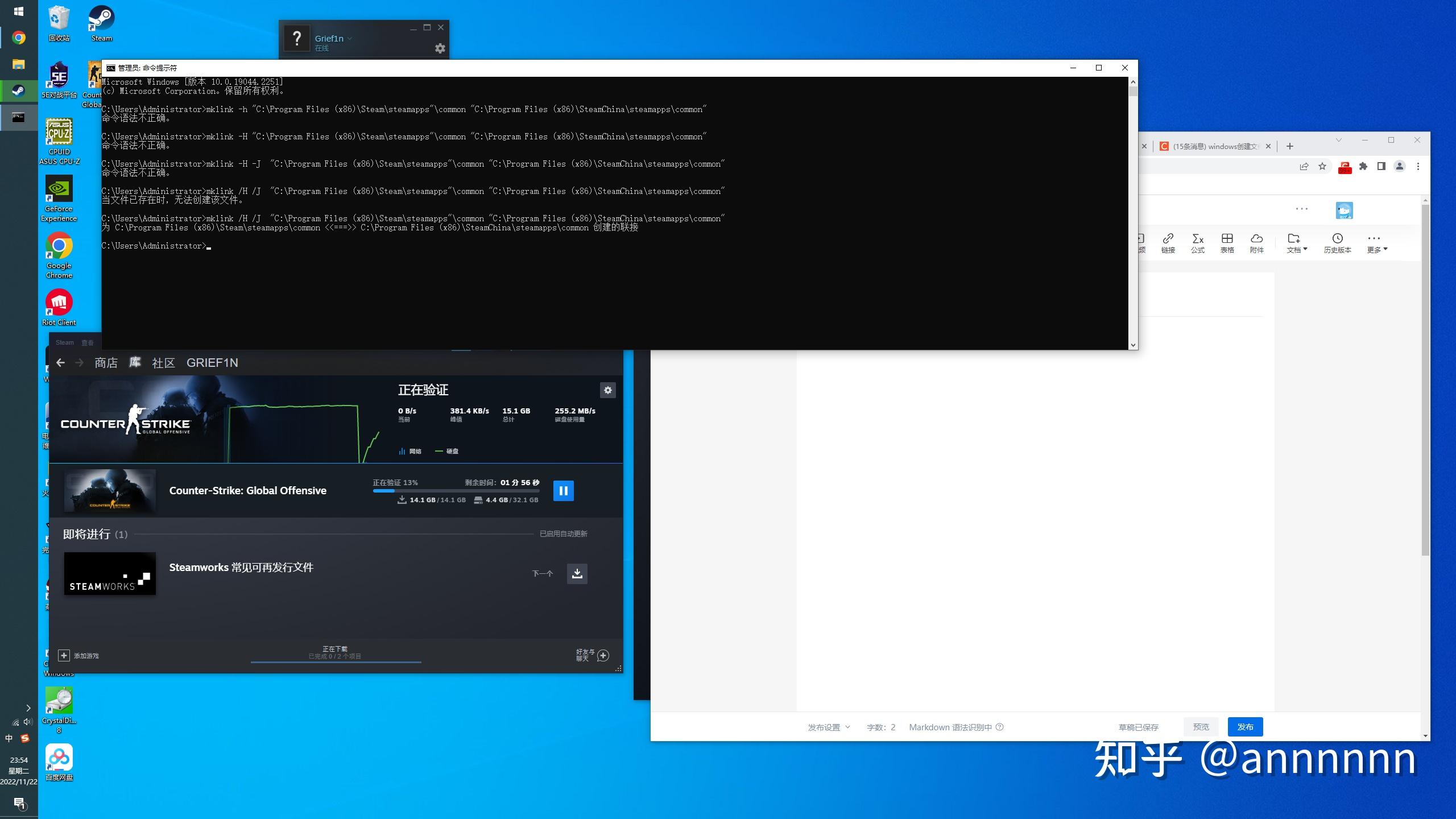Expand Grief1n status dropdown arrow
This screenshot has width=1456, height=819.
(350, 39)
